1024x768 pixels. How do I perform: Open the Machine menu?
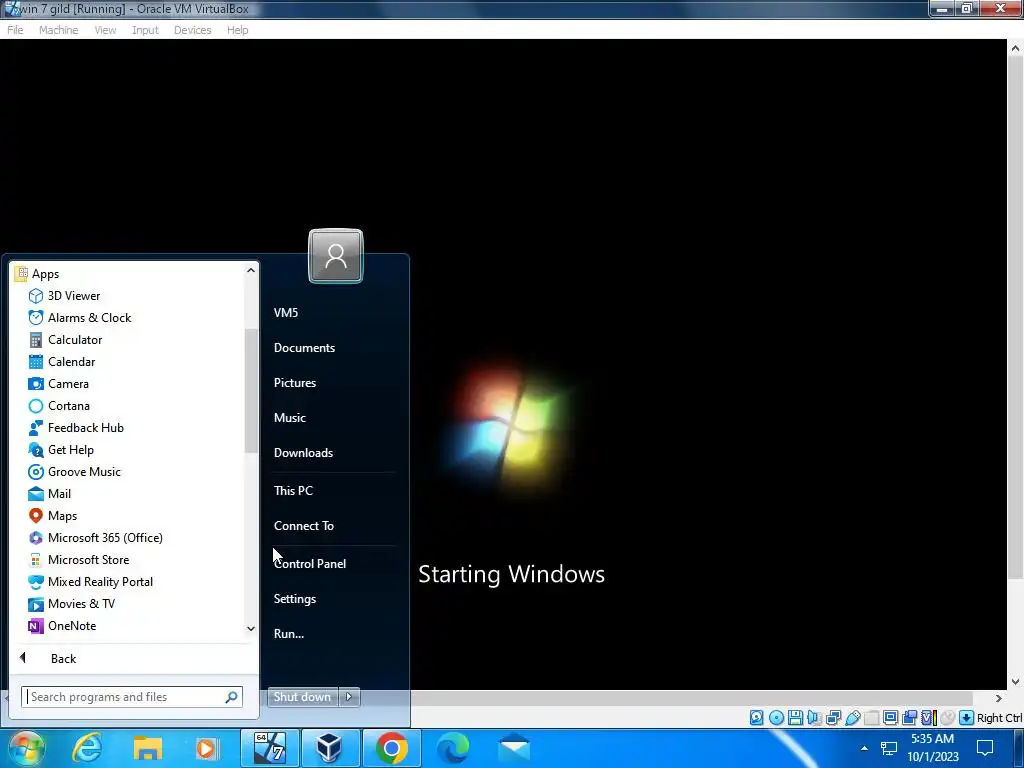[x=59, y=30]
